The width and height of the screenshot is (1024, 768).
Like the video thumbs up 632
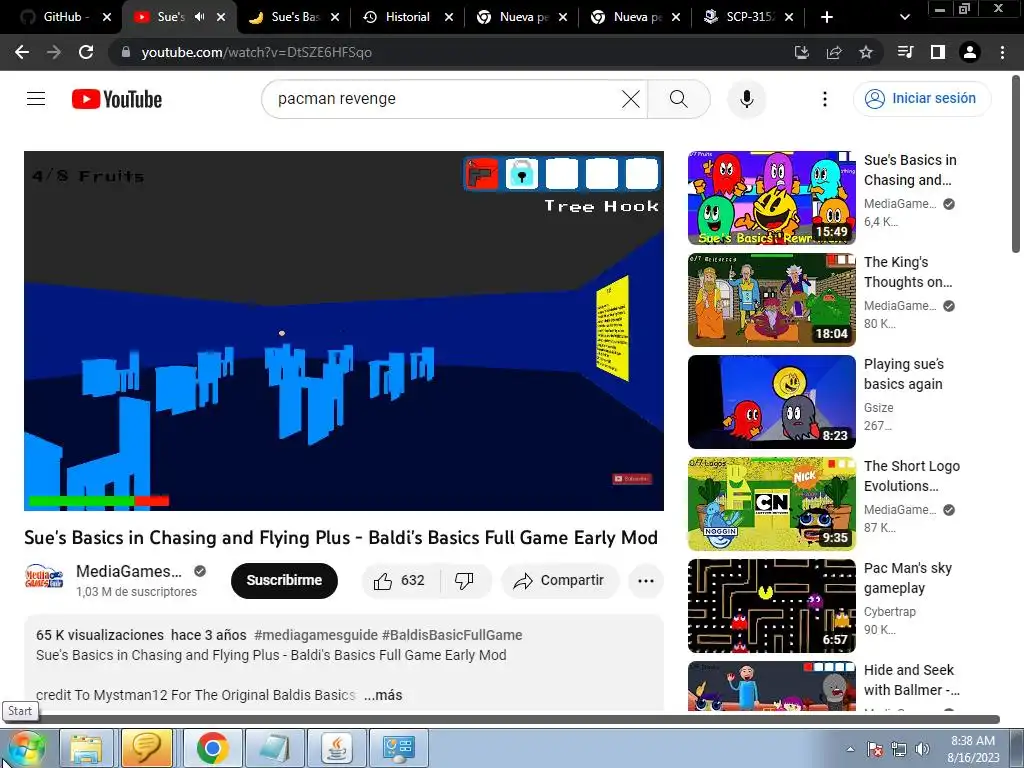(x=400, y=581)
